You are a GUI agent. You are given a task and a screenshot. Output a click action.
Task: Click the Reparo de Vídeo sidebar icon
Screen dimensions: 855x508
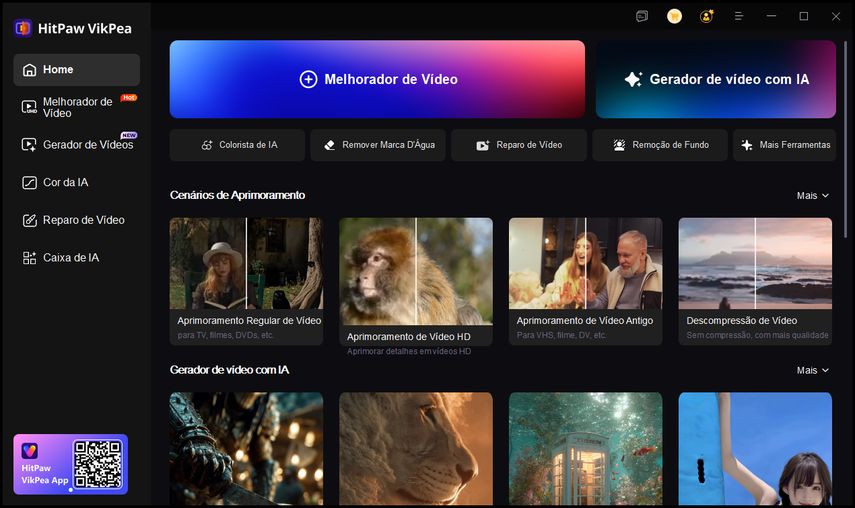[29, 220]
